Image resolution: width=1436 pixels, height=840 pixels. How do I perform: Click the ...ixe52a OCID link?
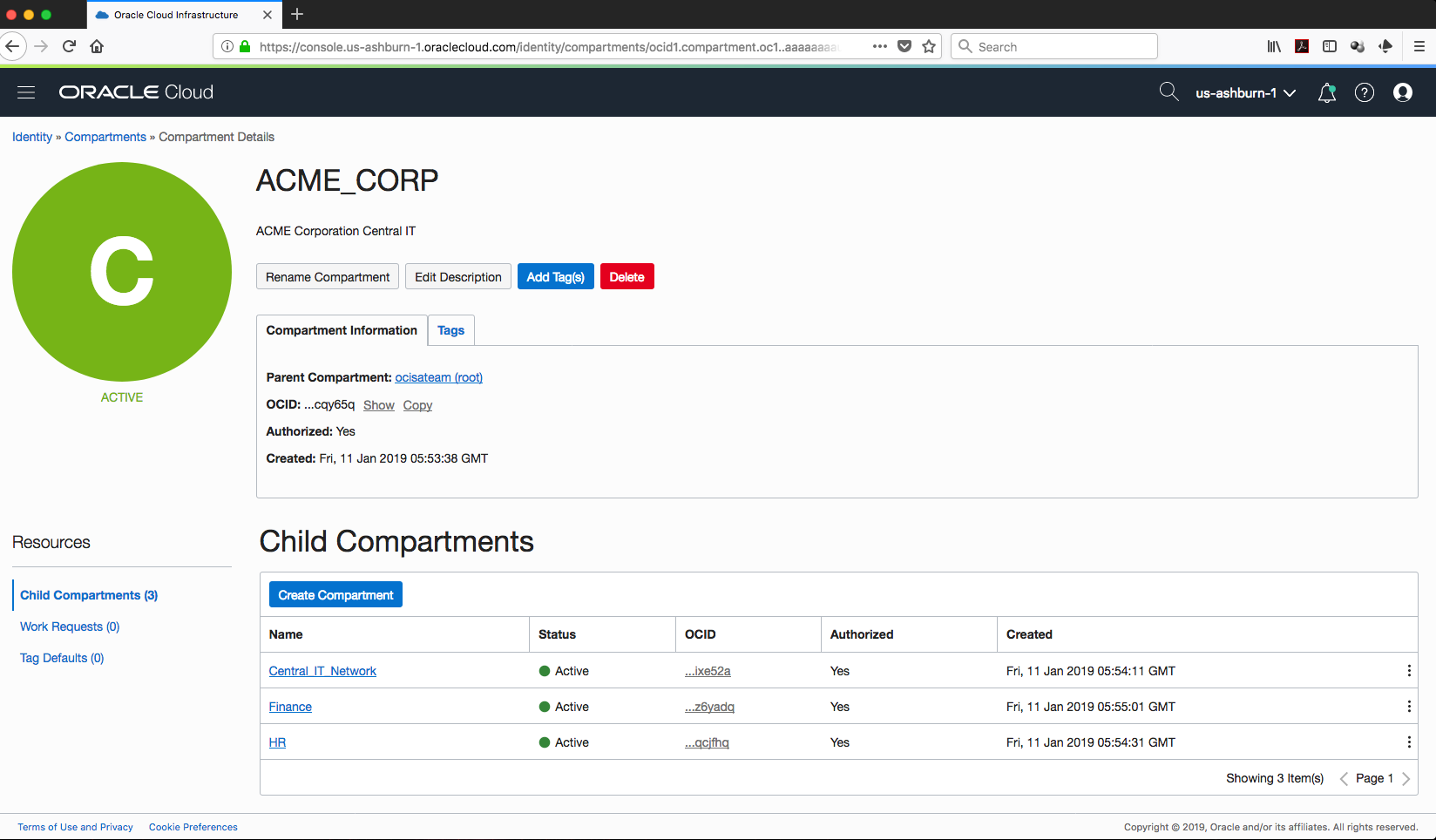coord(708,671)
